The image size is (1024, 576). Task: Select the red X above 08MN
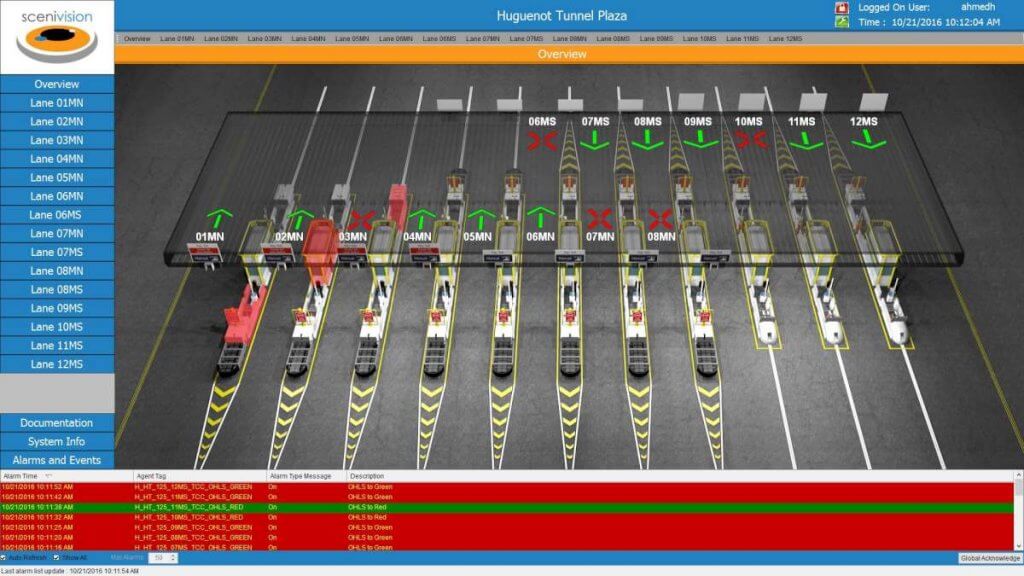660,219
